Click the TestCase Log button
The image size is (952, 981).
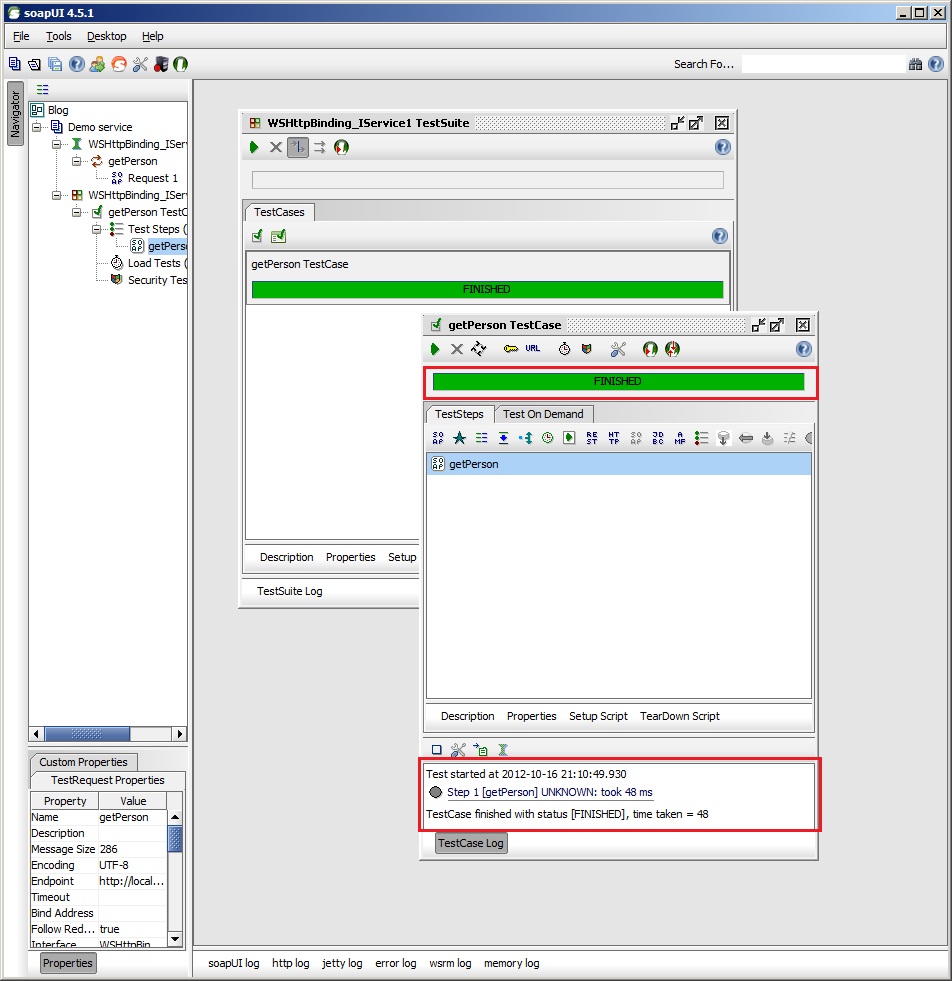pyautogui.click(x=471, y=843)
